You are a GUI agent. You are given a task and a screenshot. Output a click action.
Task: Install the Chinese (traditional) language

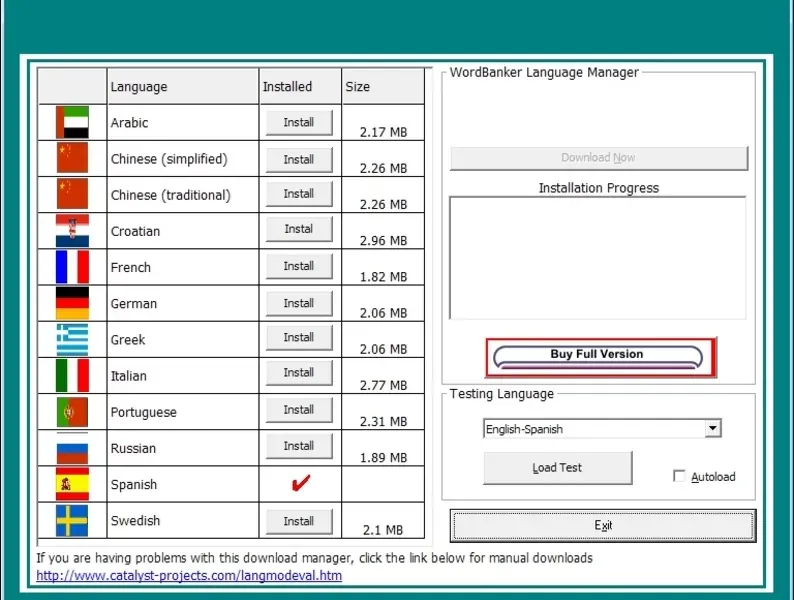[x=299, y=194]
